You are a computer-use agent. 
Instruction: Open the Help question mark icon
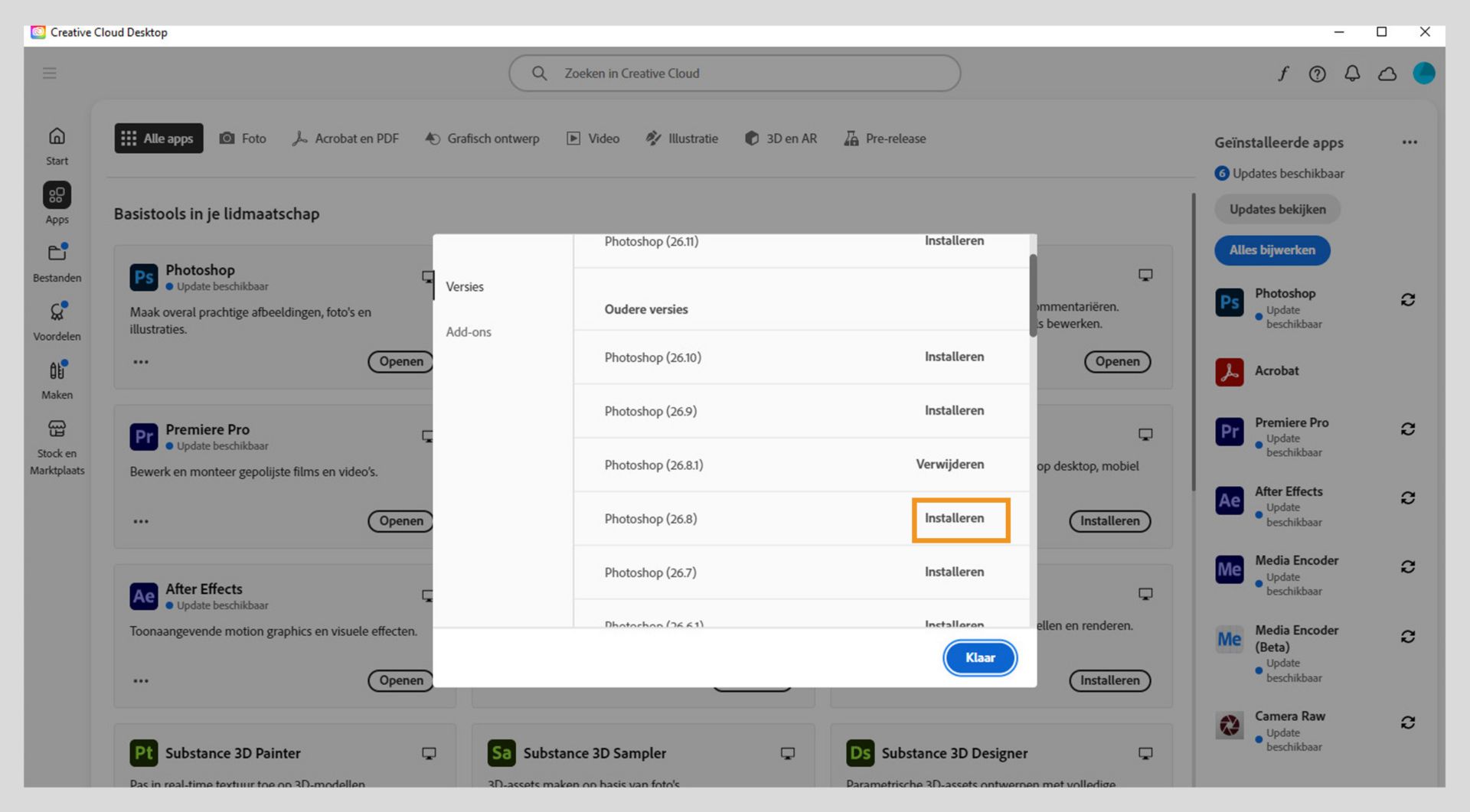1318,73
